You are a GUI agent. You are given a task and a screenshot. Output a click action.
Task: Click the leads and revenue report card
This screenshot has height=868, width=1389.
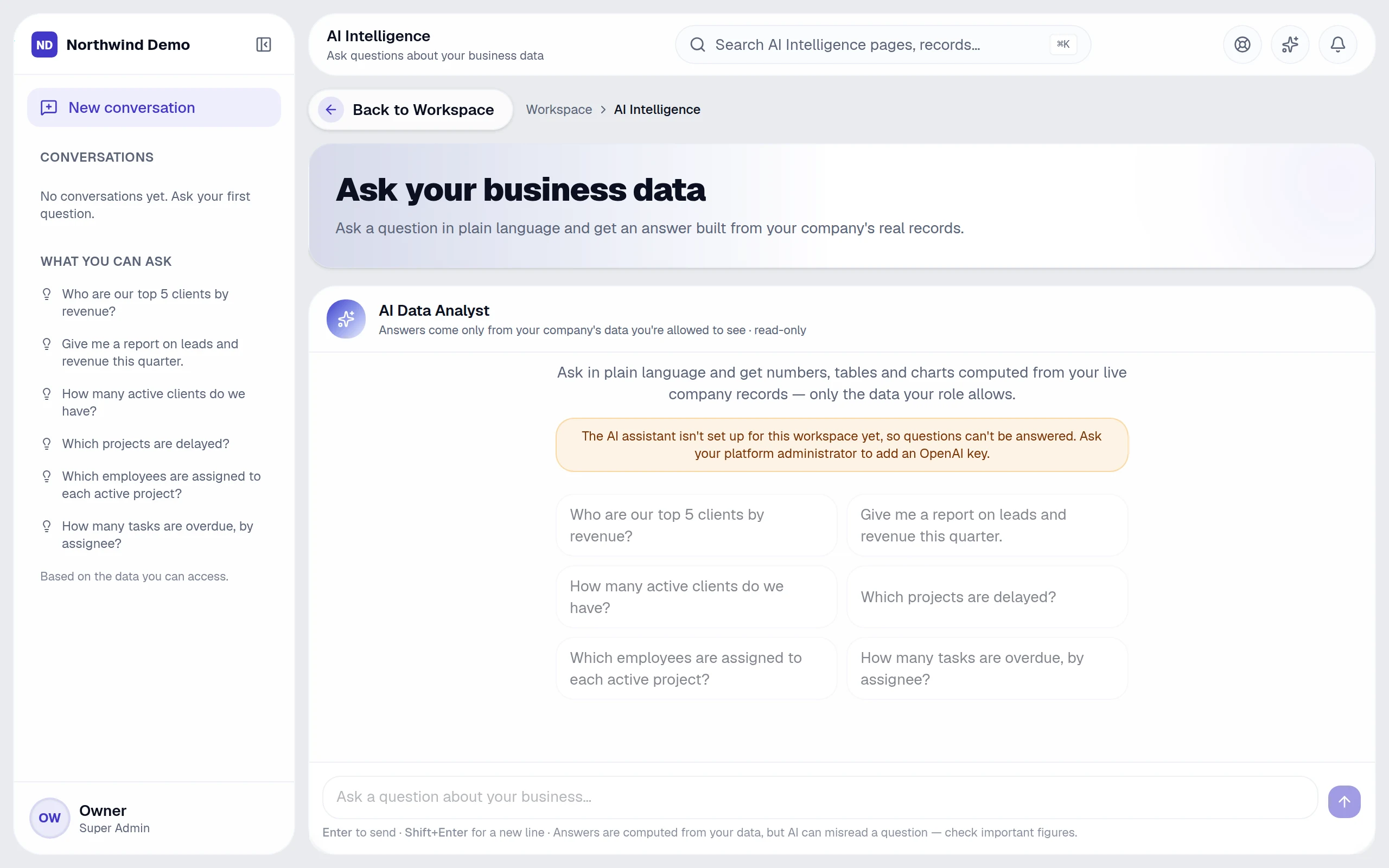coord(987,525)
